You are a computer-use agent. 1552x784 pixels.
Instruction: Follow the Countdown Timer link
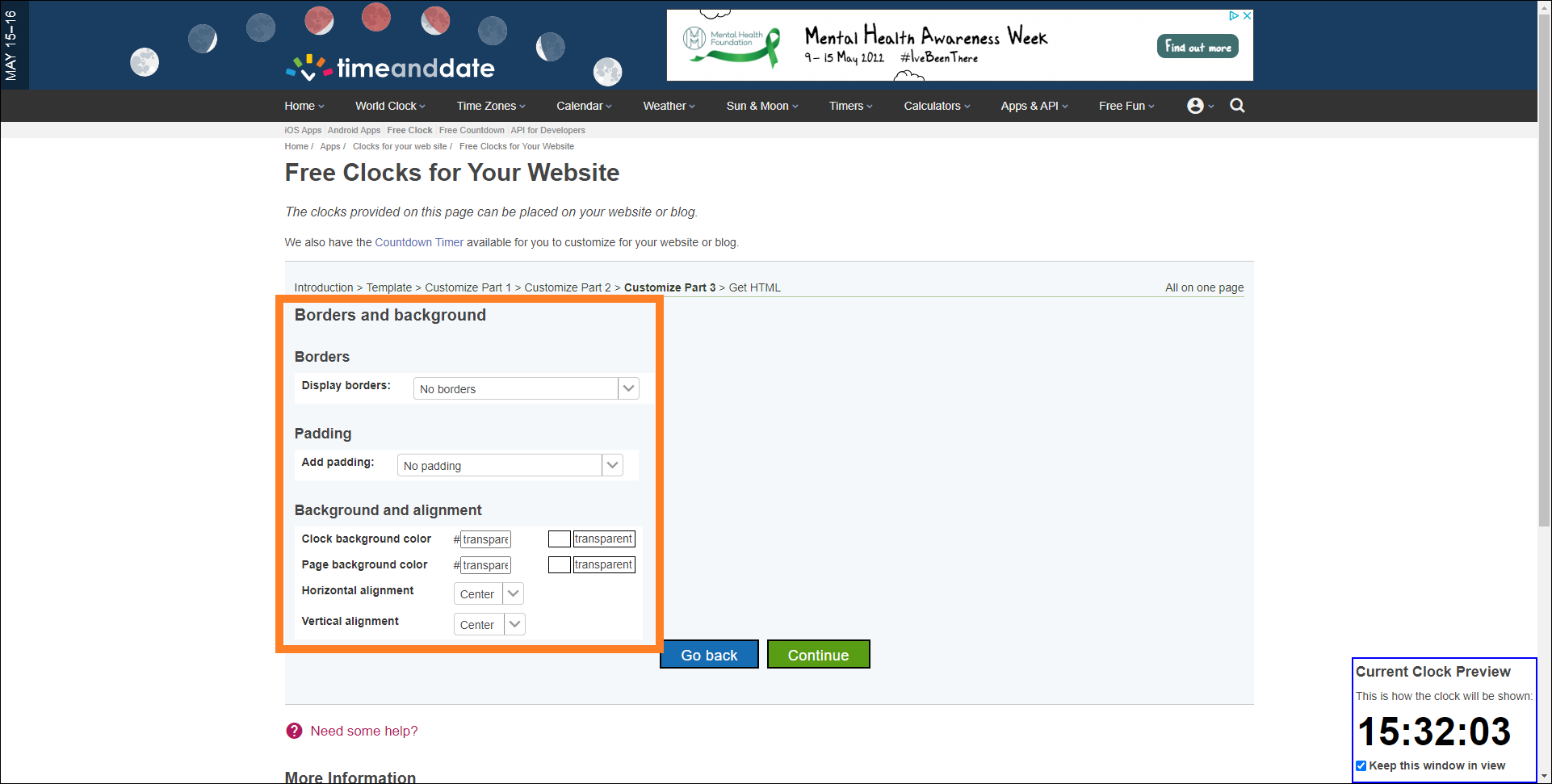[419, 242]
